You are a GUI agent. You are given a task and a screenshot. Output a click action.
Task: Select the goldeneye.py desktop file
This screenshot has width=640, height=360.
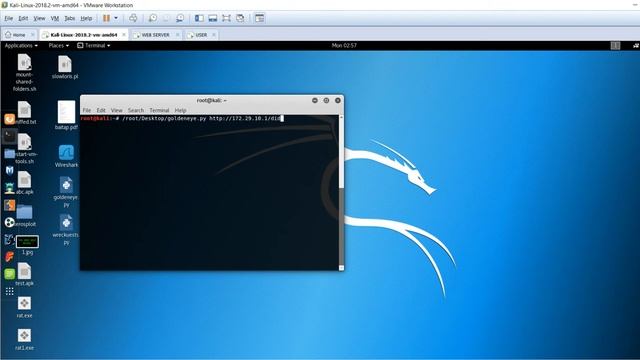[x=66, y=191]
